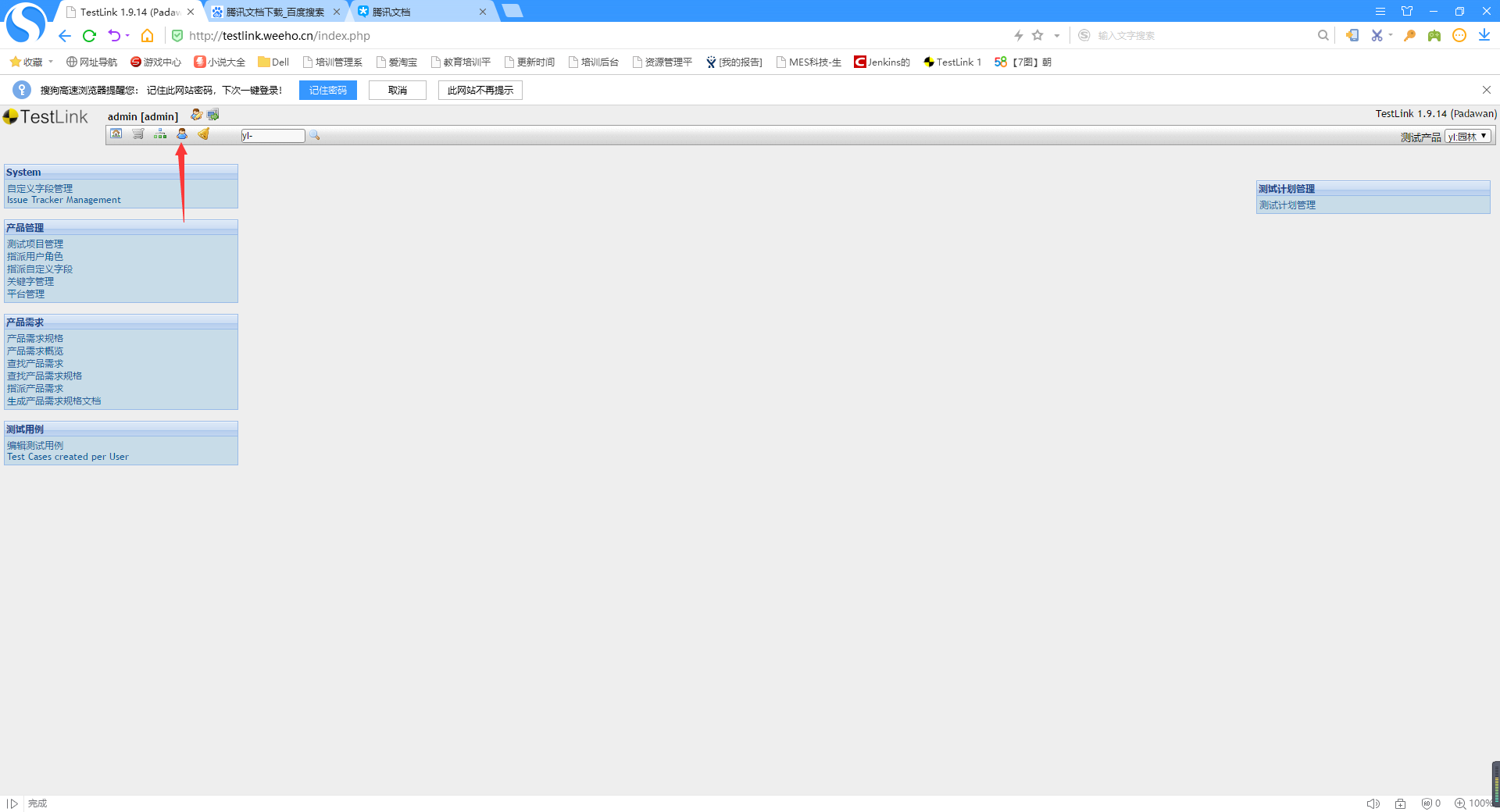1500x812 pixels.
Task: Close the TestLink 1.9.14 tab
Action: pyautogui.click(x=191, y=12)
